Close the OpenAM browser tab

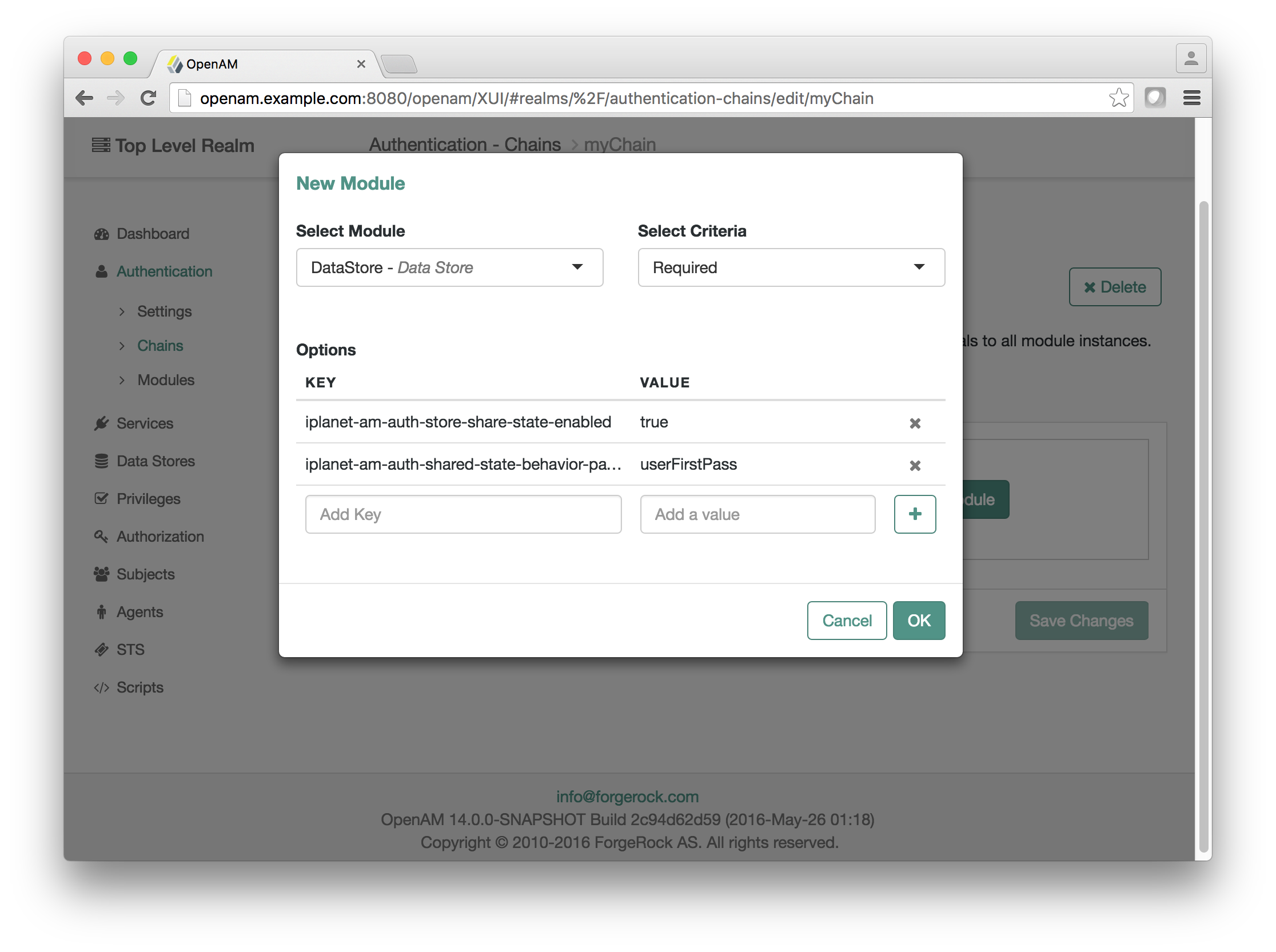(x=361, y=64)
